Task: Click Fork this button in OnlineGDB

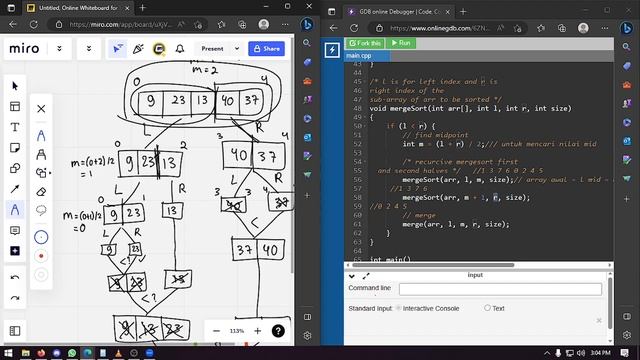Action: (365, 43)
